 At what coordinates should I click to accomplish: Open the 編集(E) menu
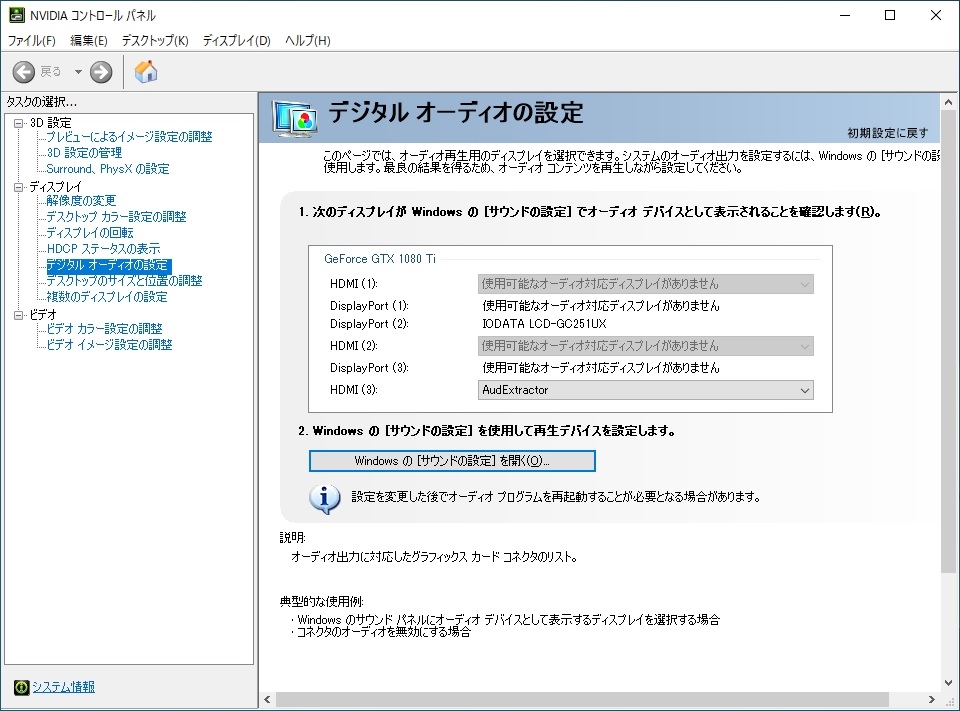89,40
